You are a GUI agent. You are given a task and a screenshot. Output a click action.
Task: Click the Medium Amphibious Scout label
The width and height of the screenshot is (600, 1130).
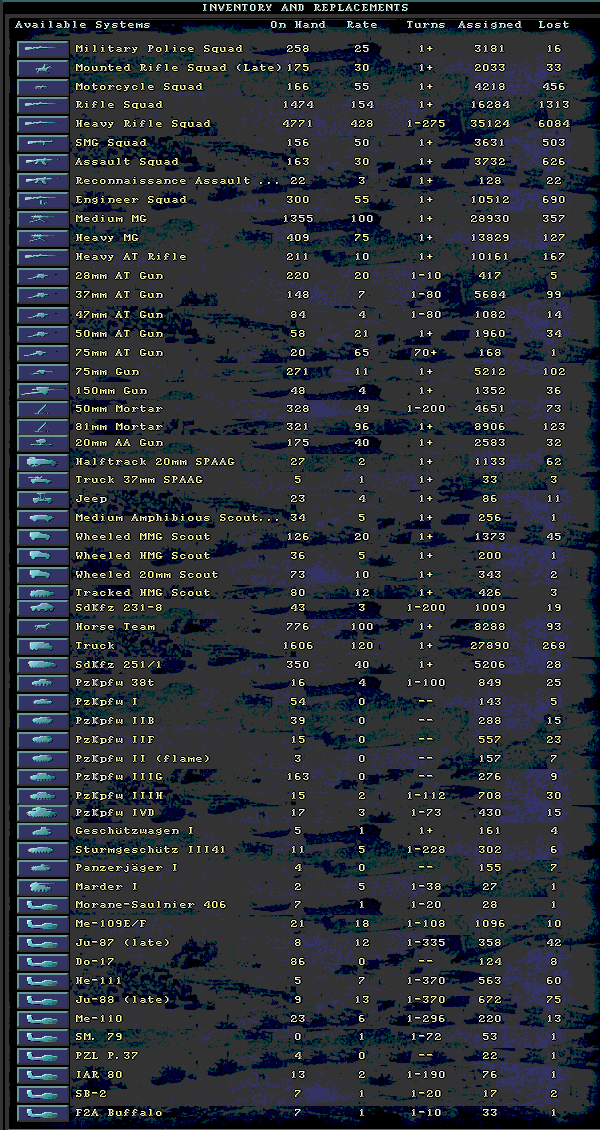coord(177,517)
